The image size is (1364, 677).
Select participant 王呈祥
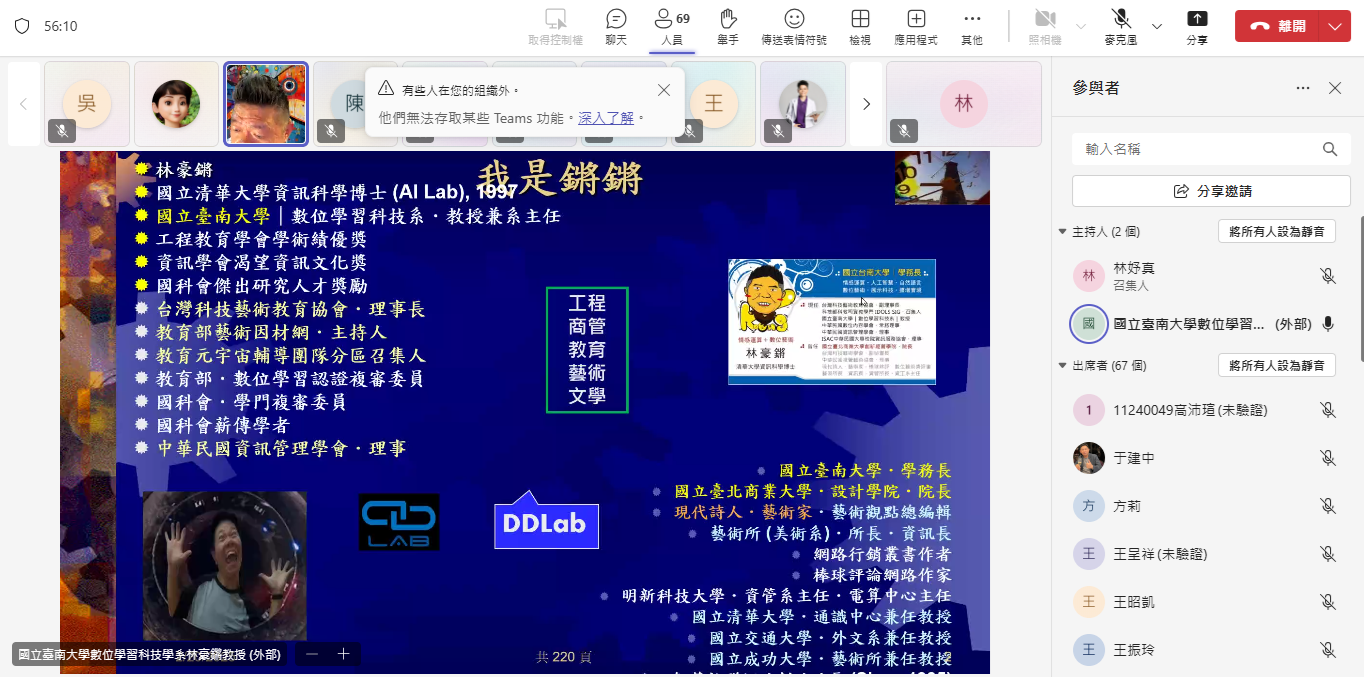1207,554
